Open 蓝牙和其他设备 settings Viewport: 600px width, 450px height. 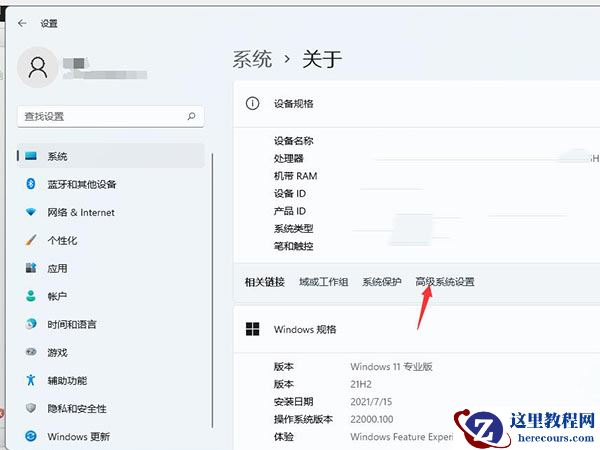[x=111, y=184]
